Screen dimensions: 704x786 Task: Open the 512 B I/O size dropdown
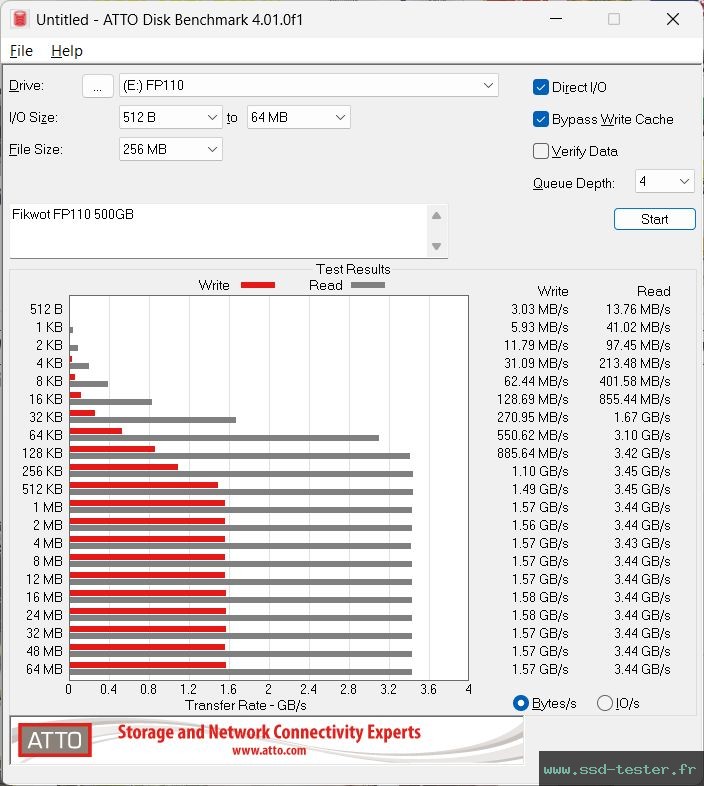[x=170, y=117]
